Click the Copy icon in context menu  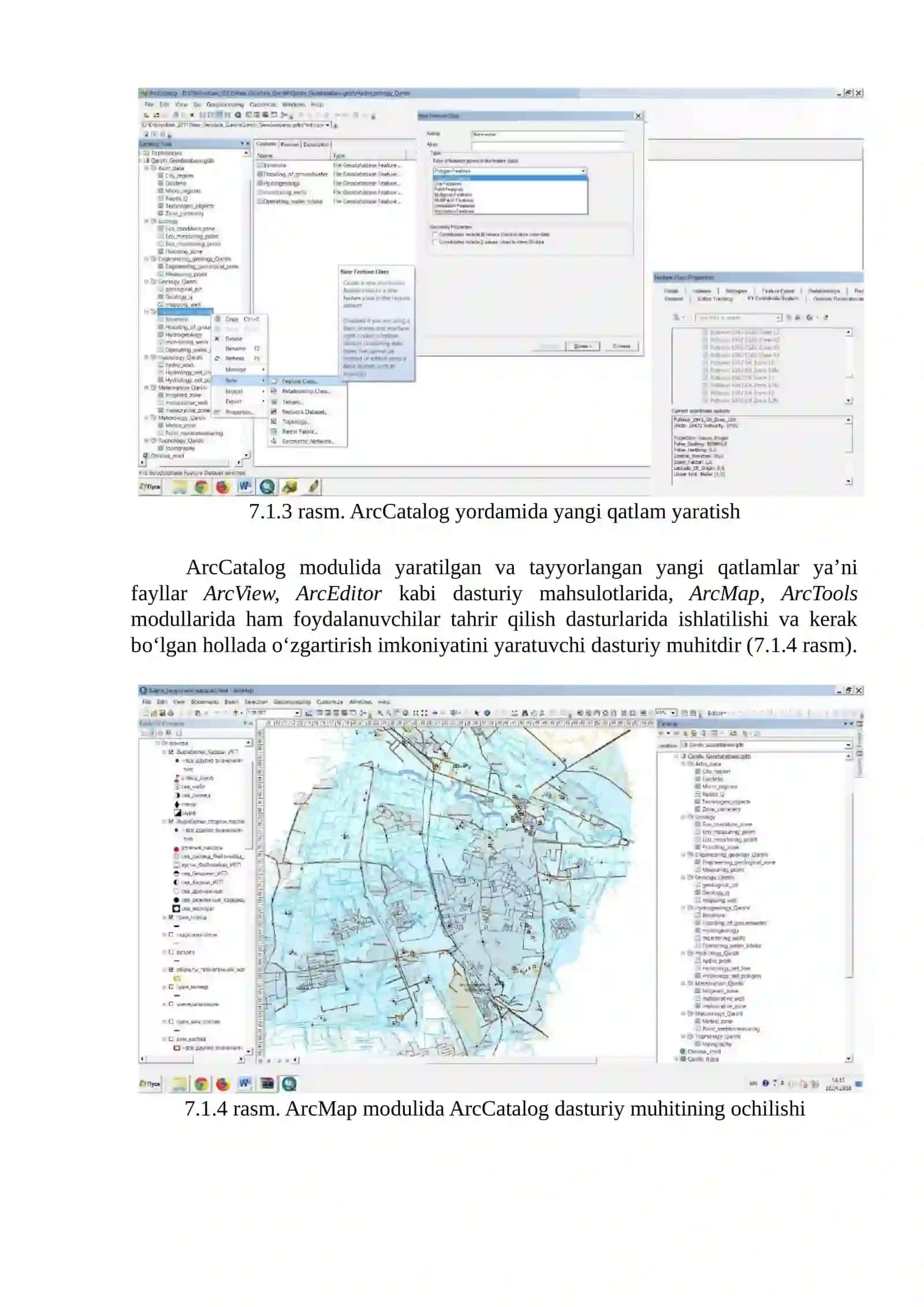(x=218, y=319)
